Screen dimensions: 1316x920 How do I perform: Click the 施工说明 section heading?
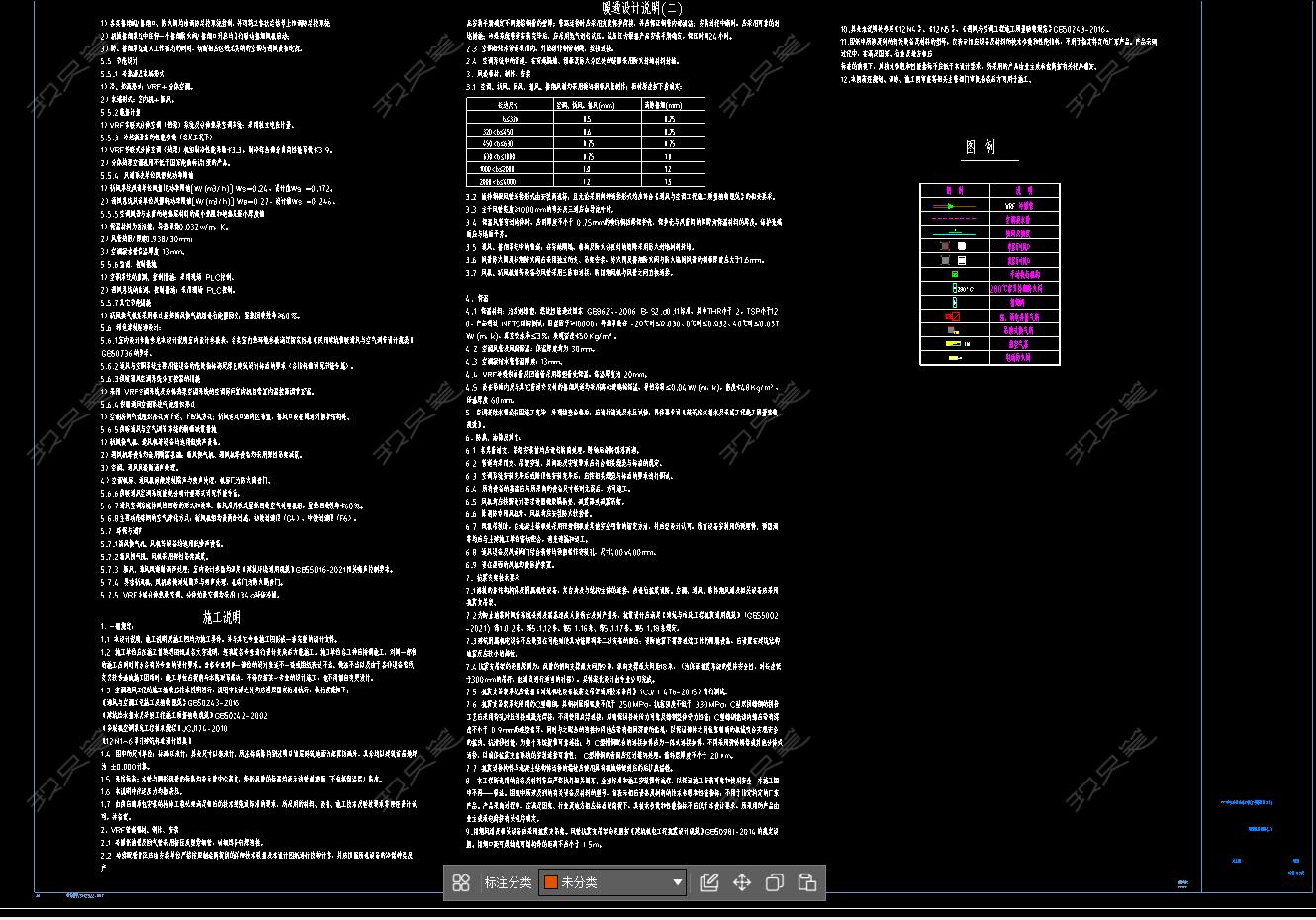coord(222,617)
